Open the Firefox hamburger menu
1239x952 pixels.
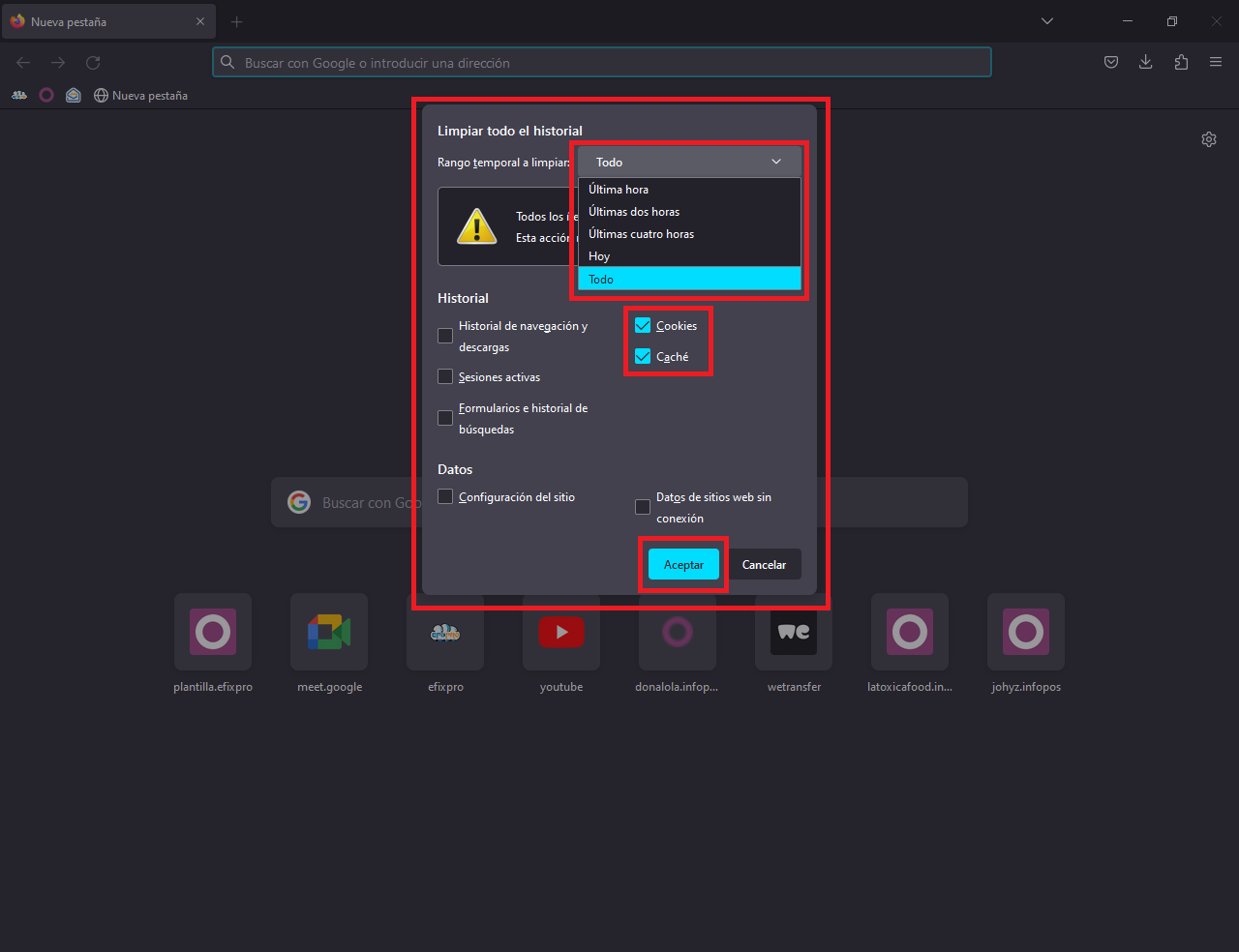(x=1216, y=63)
